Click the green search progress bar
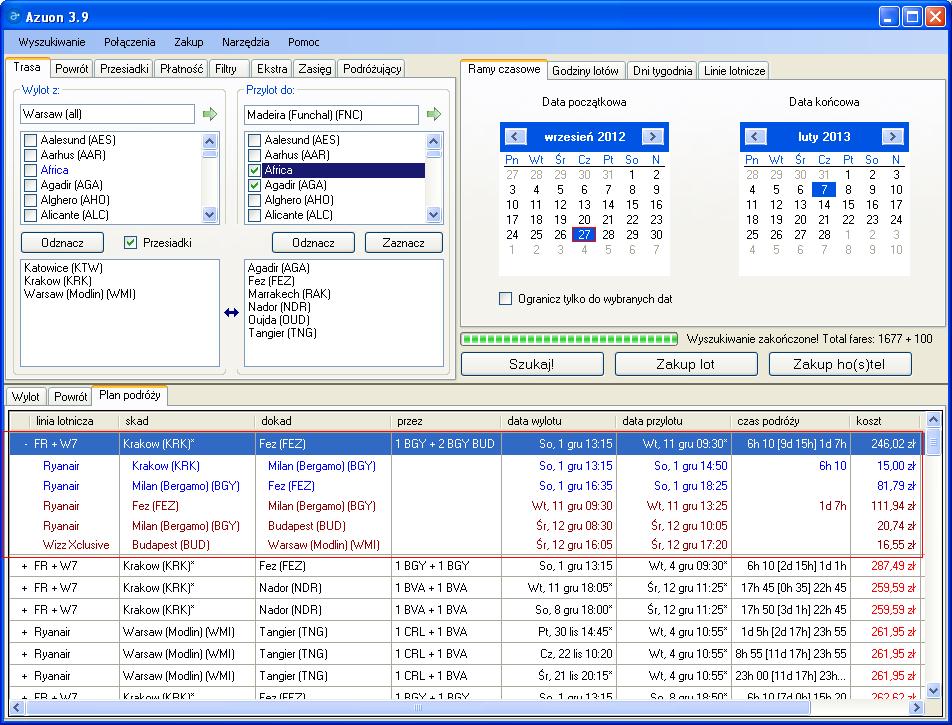The width and height of the screenshot is (952, 725). 570,339
